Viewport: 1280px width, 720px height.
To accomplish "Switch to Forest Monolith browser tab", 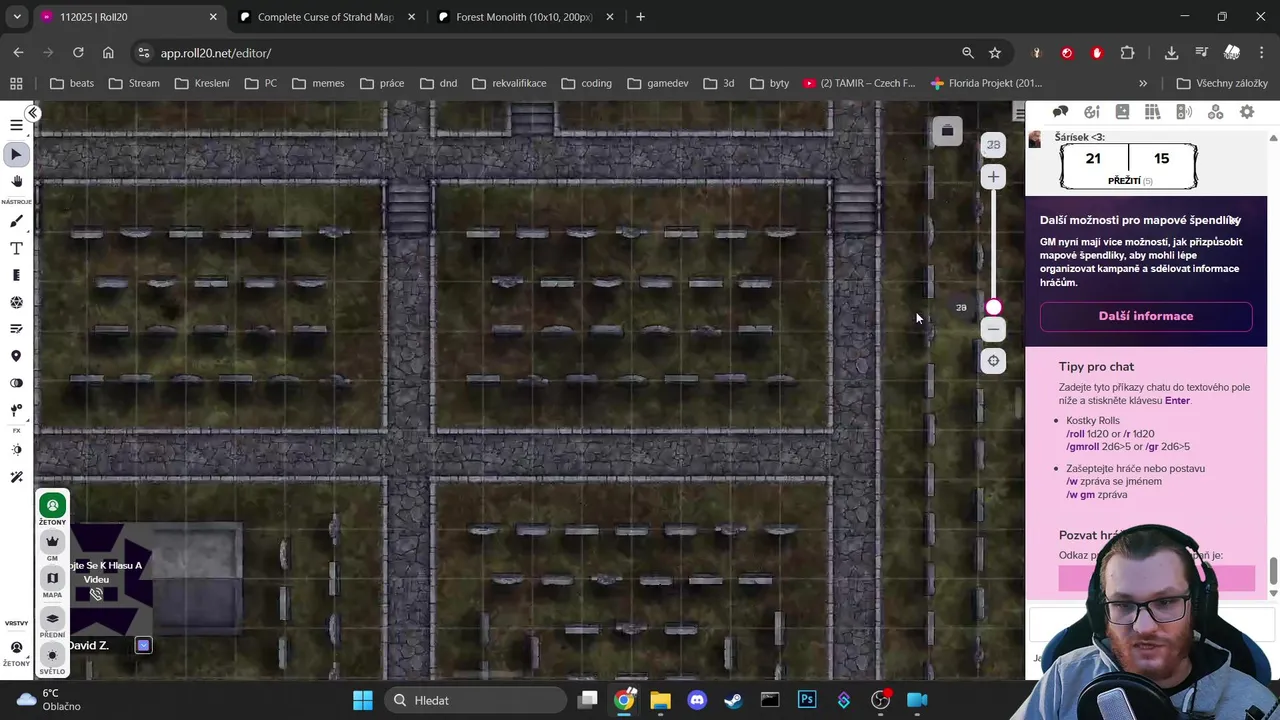I will (x=524, y=17).
